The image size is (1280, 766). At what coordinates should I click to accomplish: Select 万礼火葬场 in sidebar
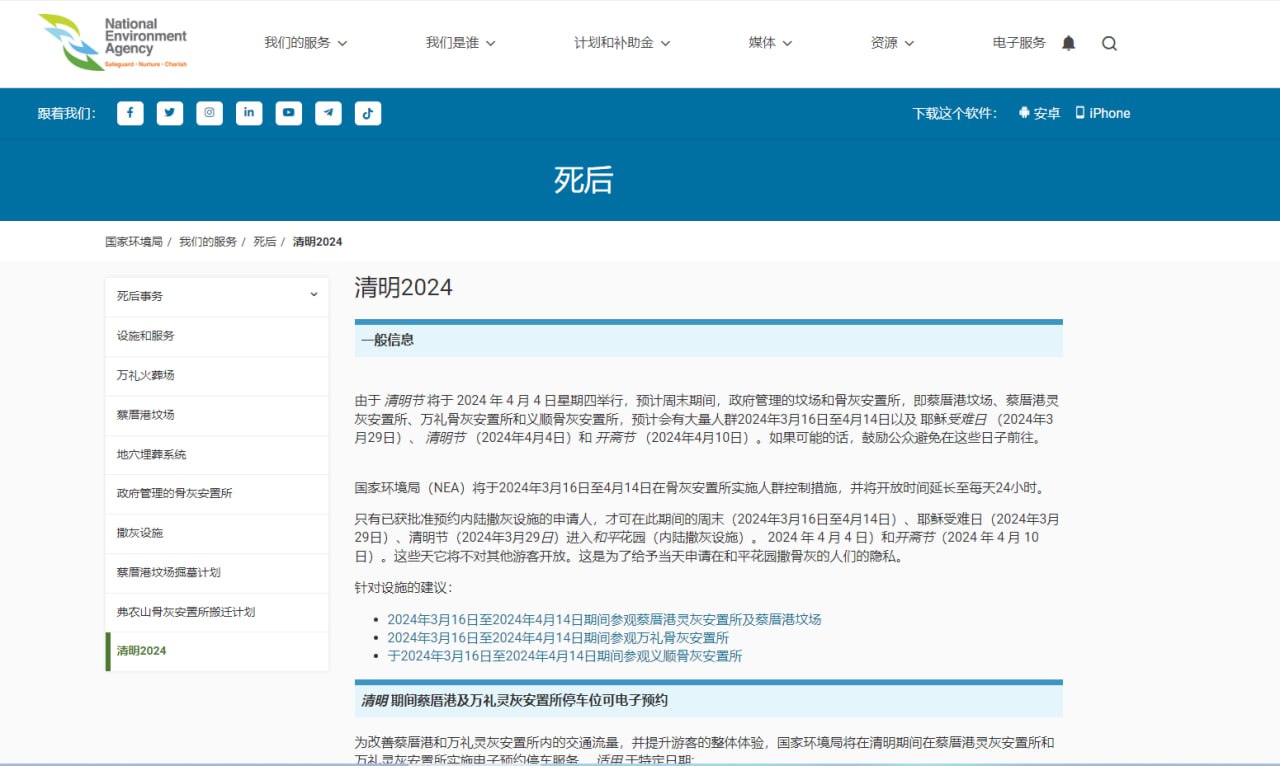pyautogui.click(x=217, y=375)
